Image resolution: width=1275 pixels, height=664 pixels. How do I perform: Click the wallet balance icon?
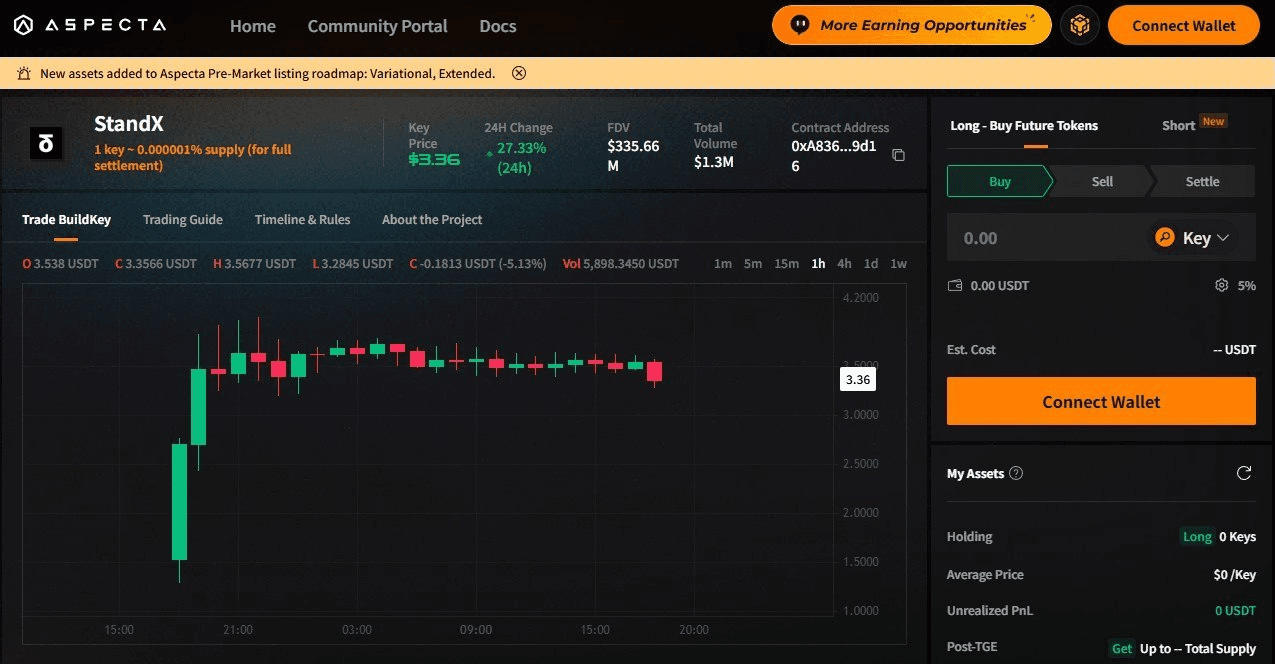pos(955,286)
